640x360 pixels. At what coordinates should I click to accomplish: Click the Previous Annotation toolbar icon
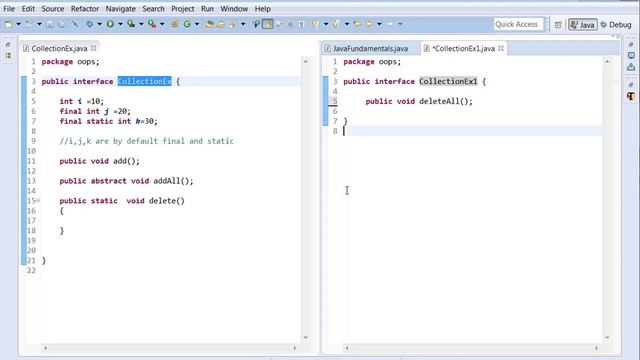(336, 24)
